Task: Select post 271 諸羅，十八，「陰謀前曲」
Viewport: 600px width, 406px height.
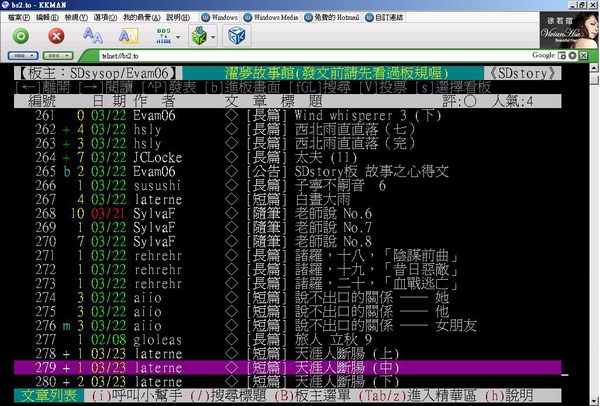Action: pyautogui.click(x=288, y=256)
